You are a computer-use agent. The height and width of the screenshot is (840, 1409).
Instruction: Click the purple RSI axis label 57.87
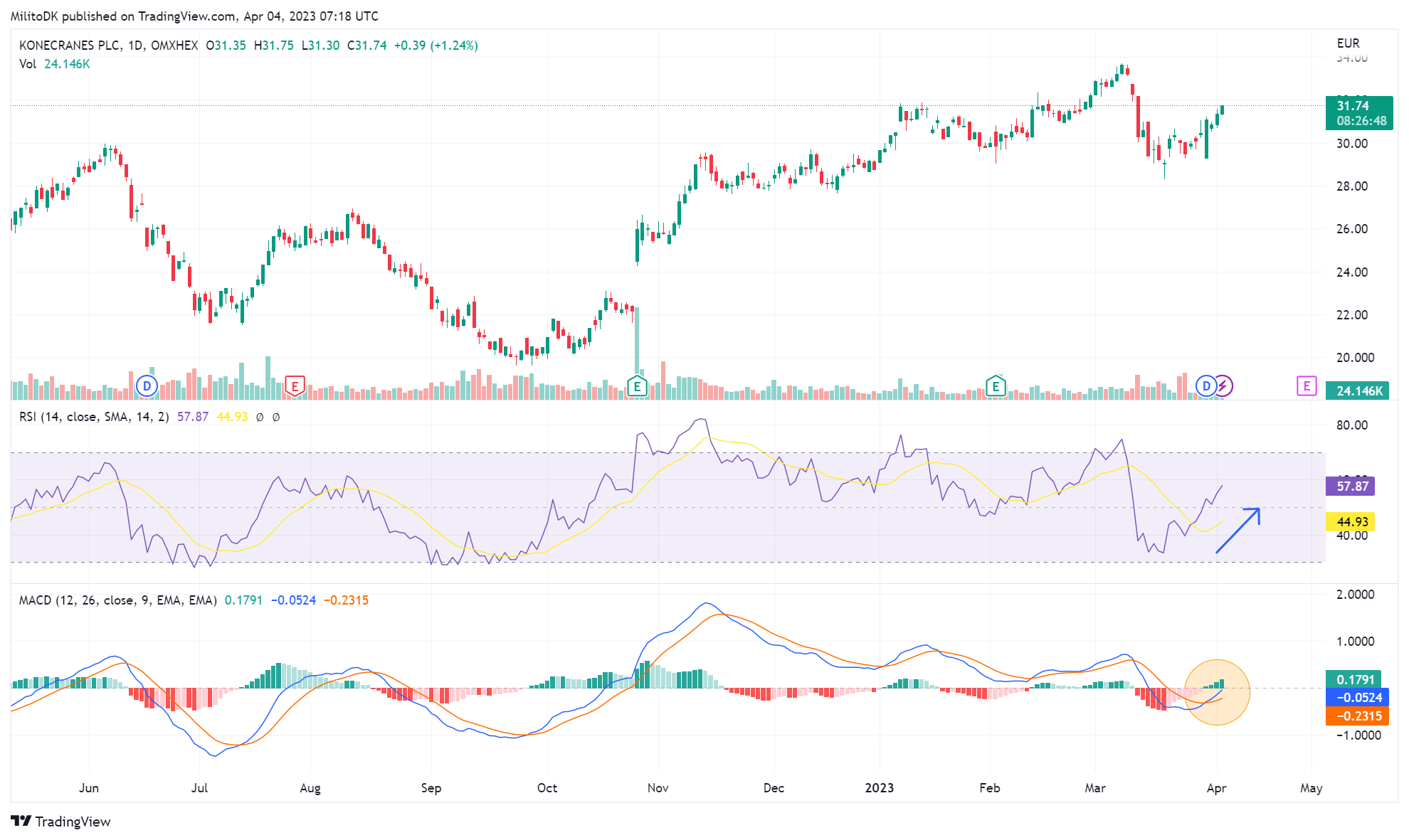coord(1350,487)
